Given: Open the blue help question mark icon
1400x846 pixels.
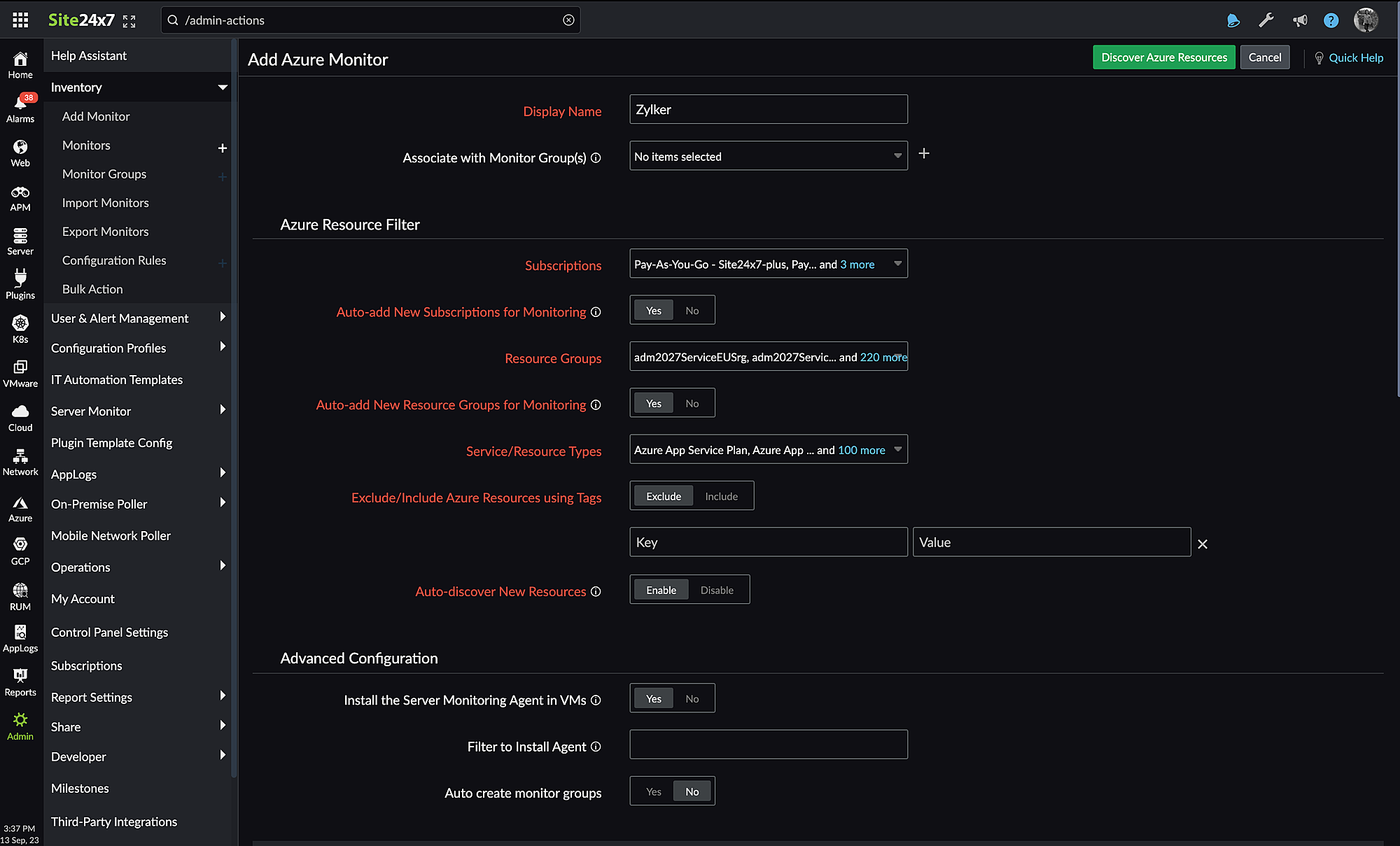Looking at the screenshot, I should [x=1331, y=20].
